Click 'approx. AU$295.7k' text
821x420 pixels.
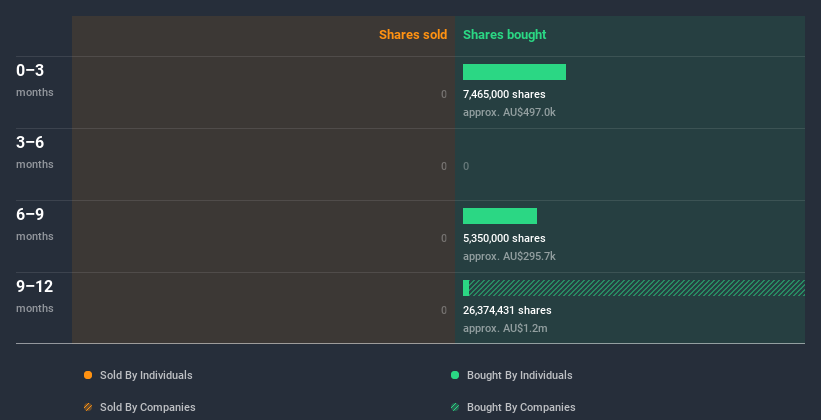(x=509, y=256)
